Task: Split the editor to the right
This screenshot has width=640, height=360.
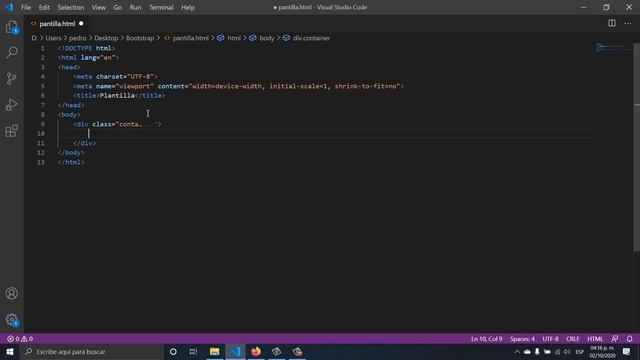Action: pyautogui.click(x=611, y=23)
